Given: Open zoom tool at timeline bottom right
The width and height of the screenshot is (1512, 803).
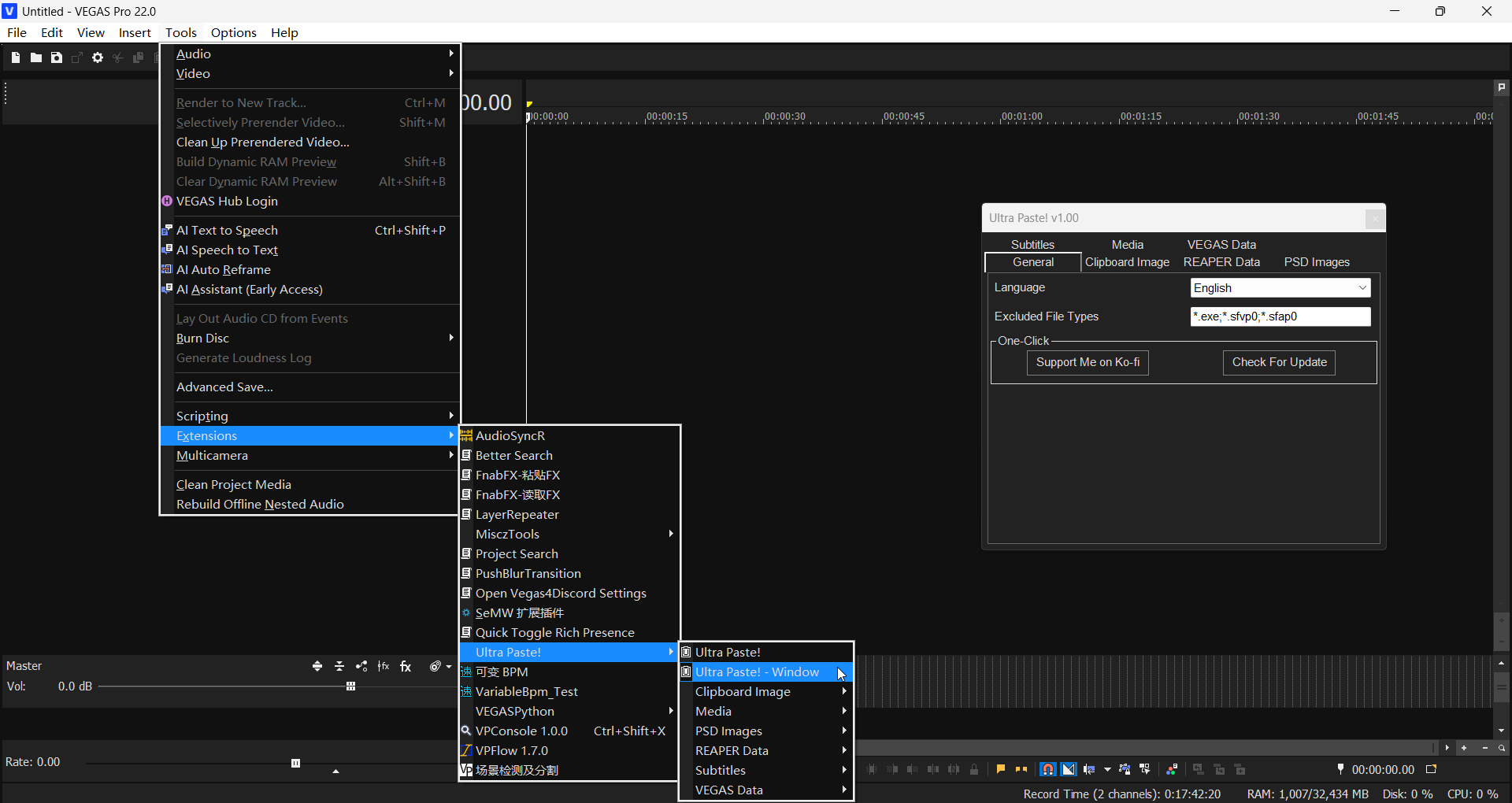Looking at the screenshot, I should click(x=1503, y=748).
